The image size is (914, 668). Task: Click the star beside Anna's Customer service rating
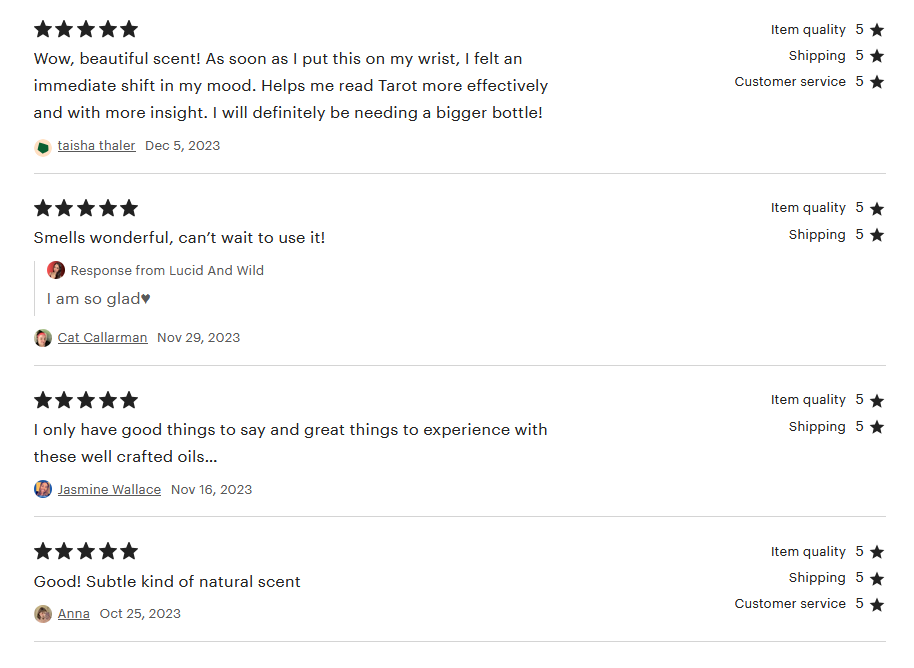877,604
